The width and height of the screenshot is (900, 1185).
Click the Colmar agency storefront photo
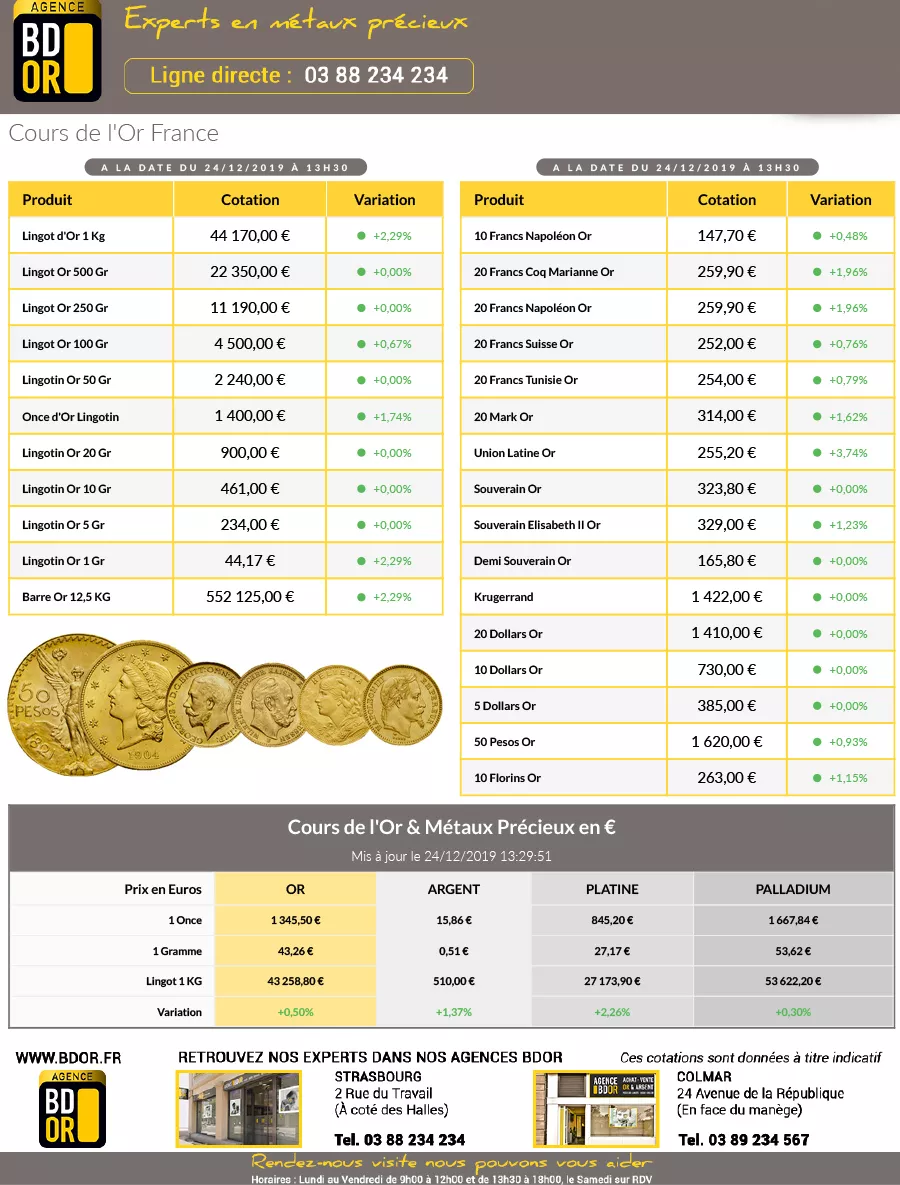[x=595, y=1108]
